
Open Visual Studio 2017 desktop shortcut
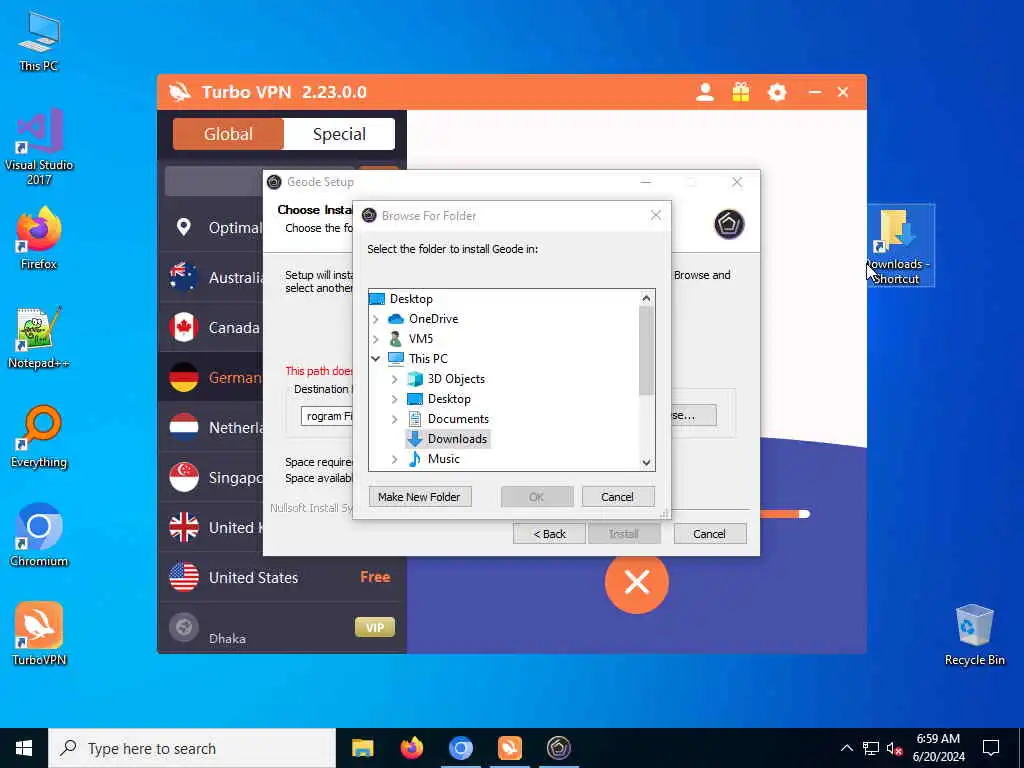pyautogui.click(x=39, y=148)
